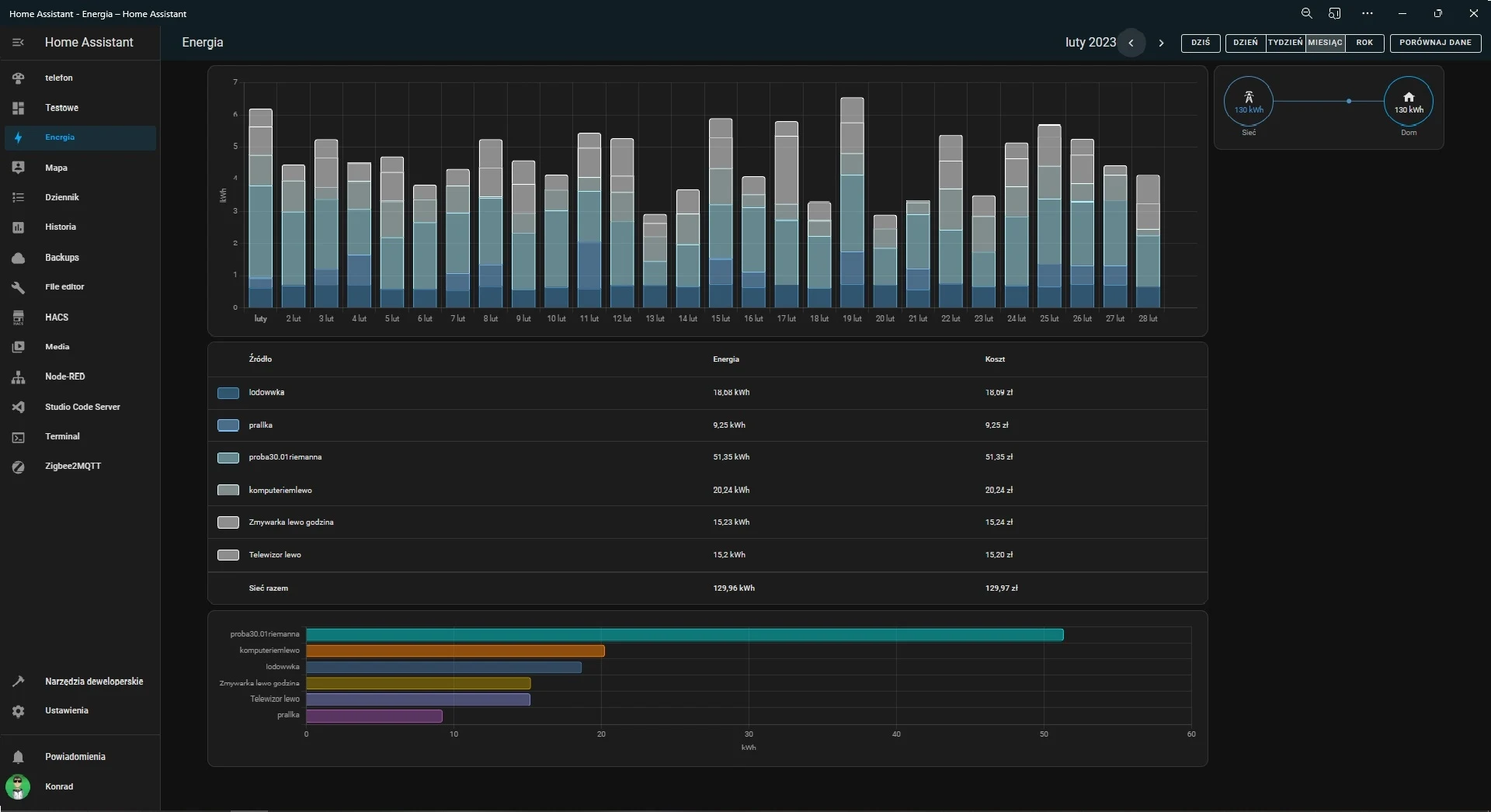This screenshot has height=812, width=1491.
Task: Open Ustawienia gear in the sidebar
Action: pos(19,711)
